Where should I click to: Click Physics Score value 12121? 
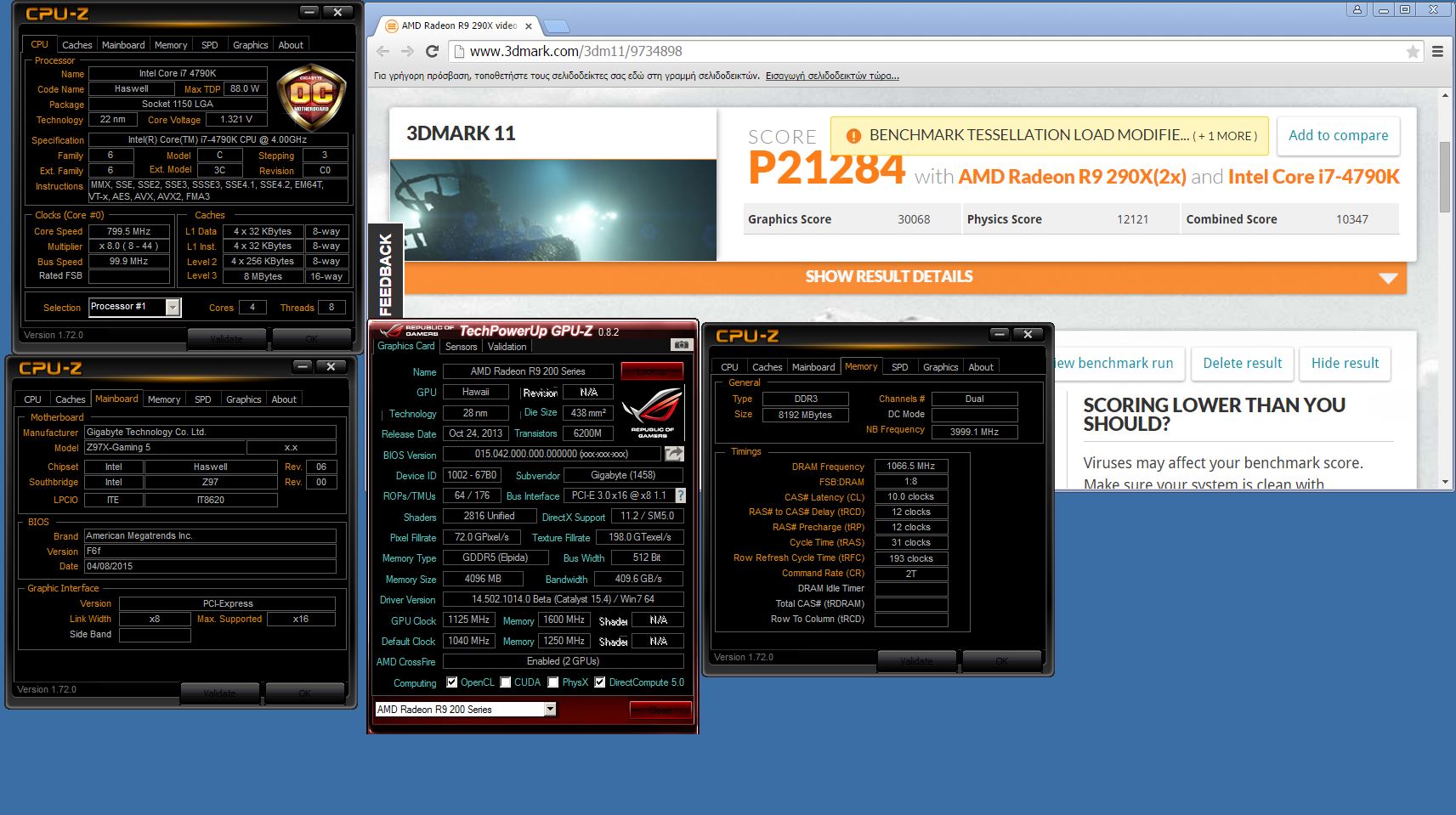pos(1132,219)
